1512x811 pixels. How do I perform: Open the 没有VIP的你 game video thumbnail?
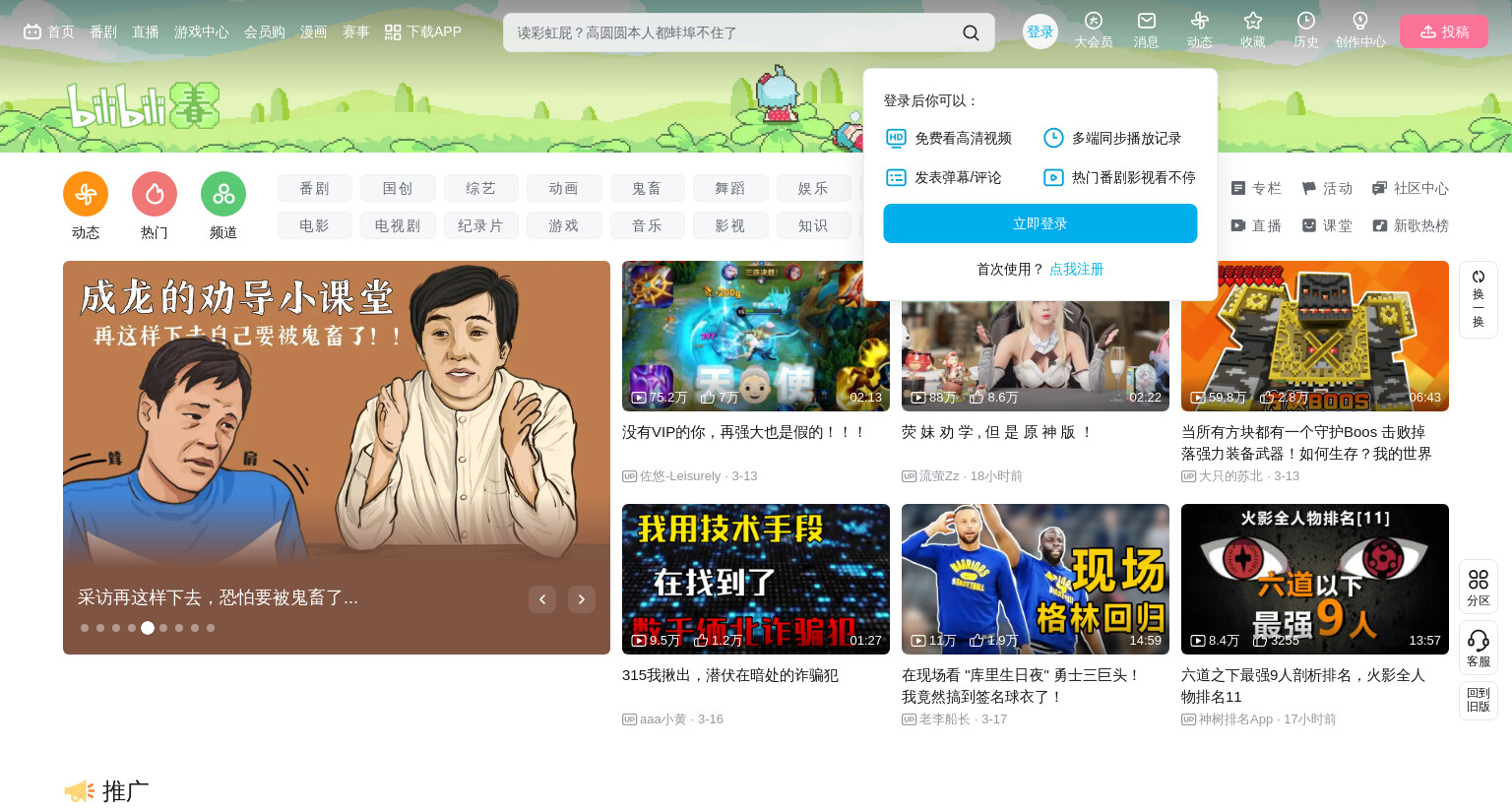(756, 336)
